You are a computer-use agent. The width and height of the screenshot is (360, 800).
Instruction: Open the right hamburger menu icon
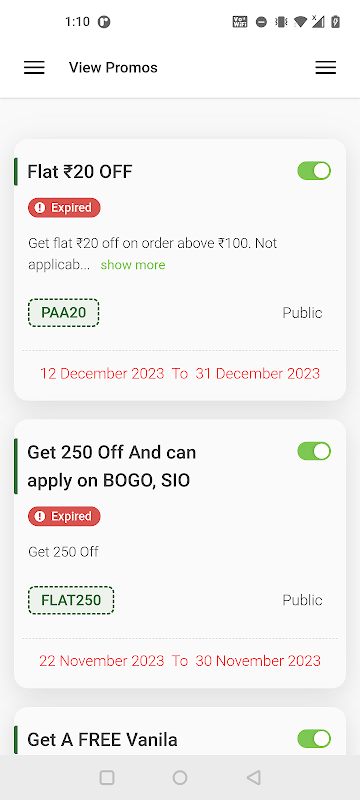click(x=325, y=67)
